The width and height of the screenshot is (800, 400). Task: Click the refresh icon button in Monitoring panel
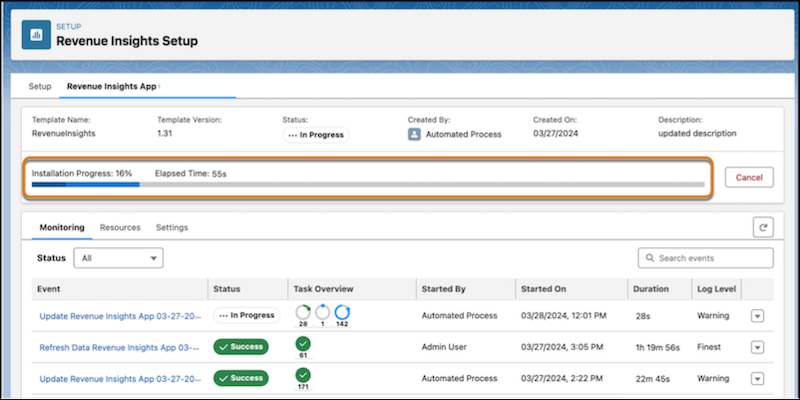point(763,228)
